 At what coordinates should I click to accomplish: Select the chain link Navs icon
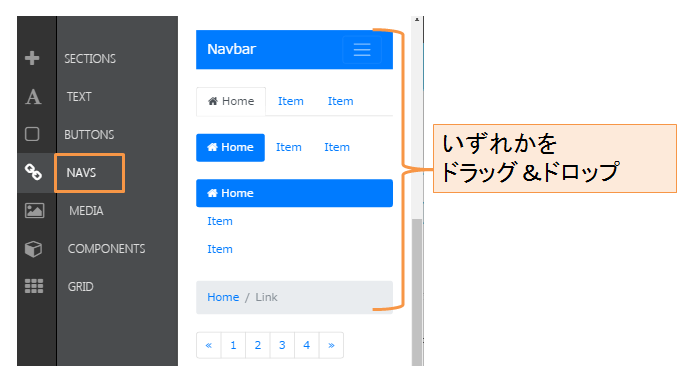click(x=33, y=172)
